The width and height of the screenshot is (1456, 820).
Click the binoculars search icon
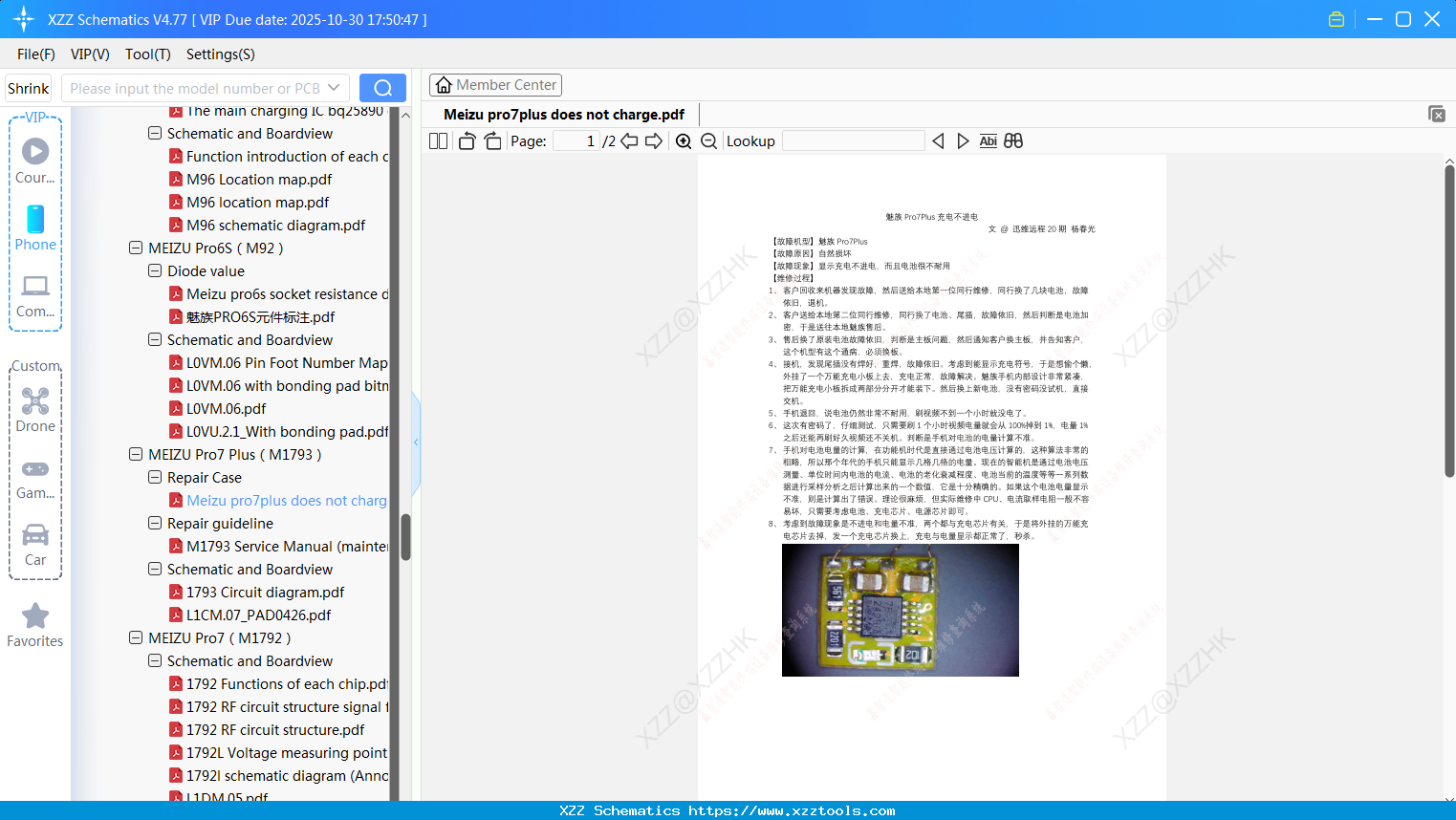click(x=1013, y=141)
